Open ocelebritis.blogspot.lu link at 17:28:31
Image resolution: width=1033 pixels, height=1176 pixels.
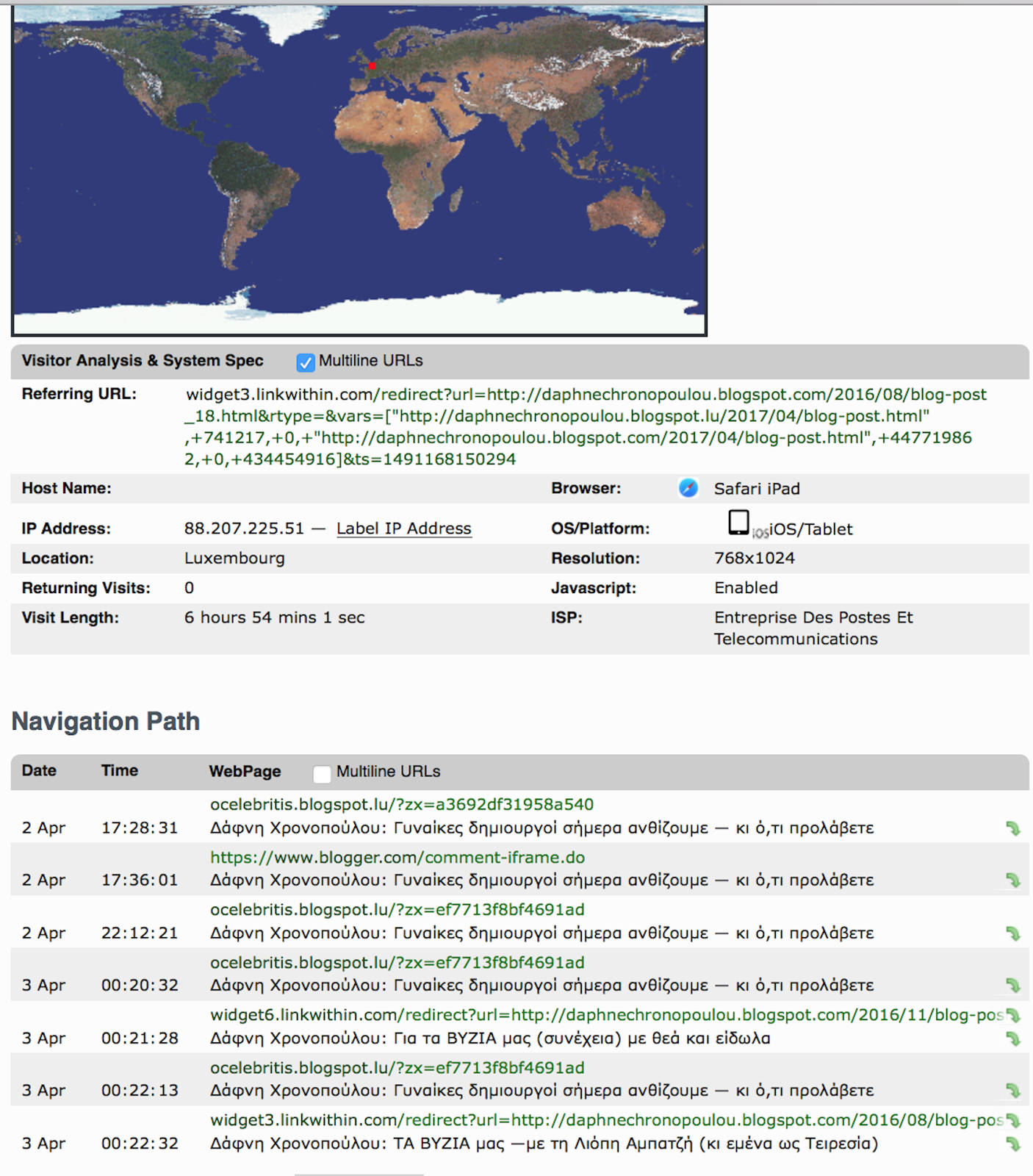(402, 804)
